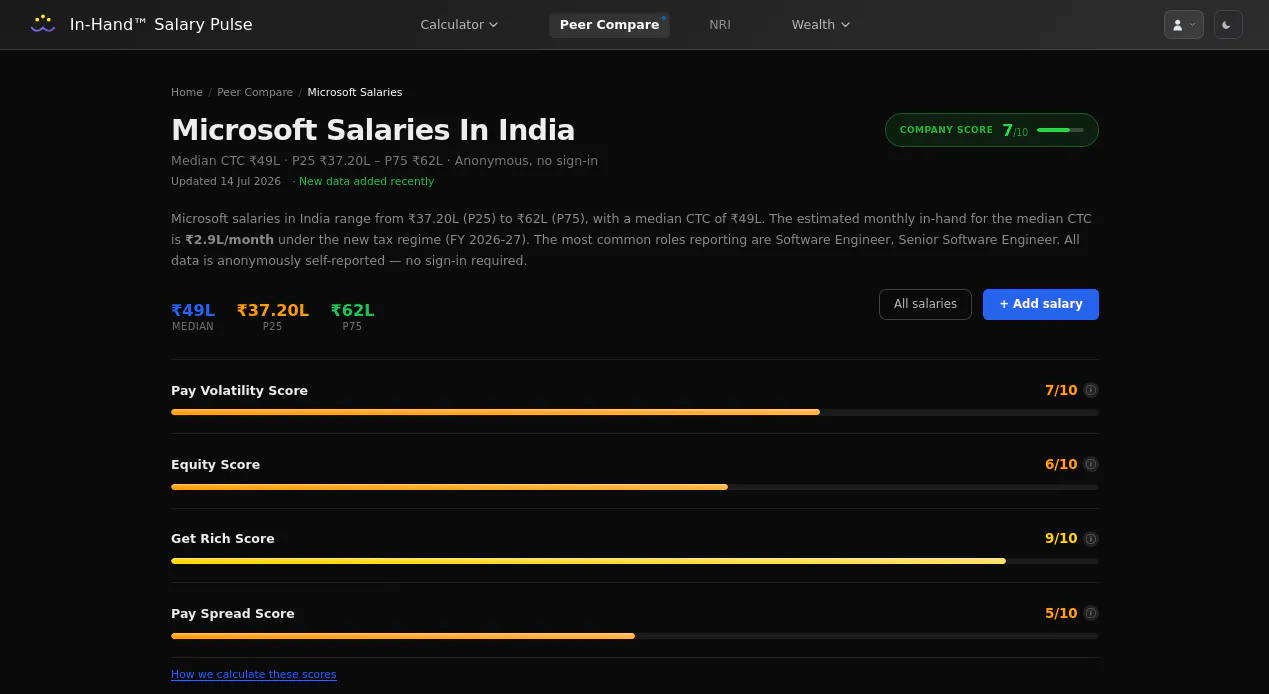
Task: Click the Microsoft Salaries In India heading
Action: pos(373,130)
